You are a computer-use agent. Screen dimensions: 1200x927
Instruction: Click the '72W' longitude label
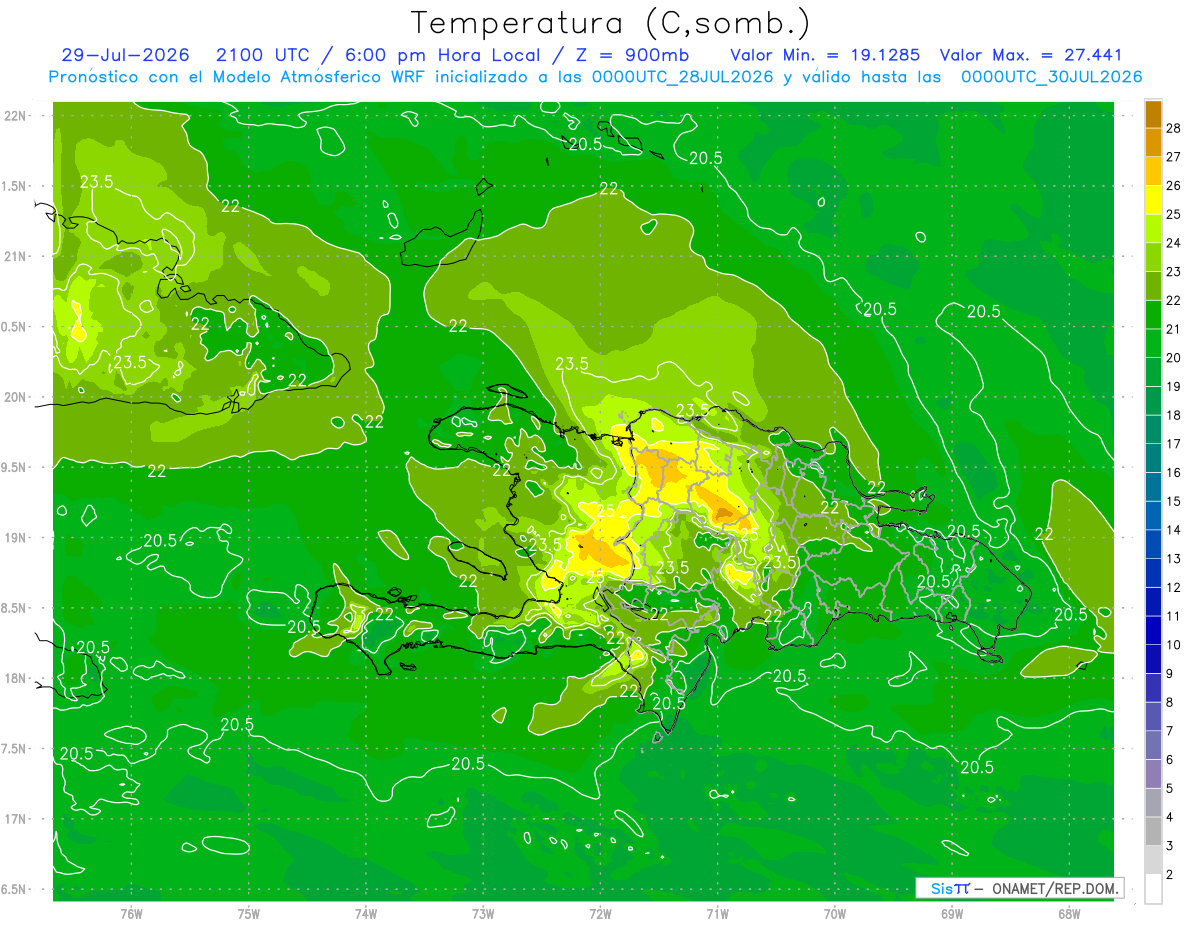[x=600, y=913]
